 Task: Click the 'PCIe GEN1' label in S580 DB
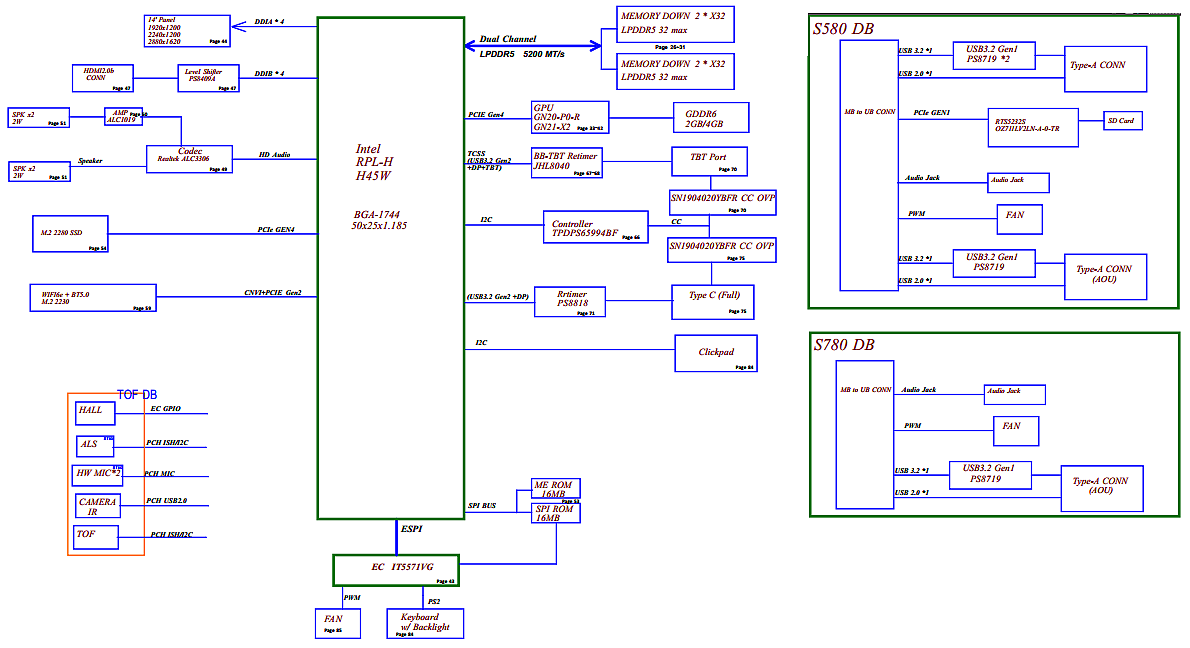(x=932, y=113)
